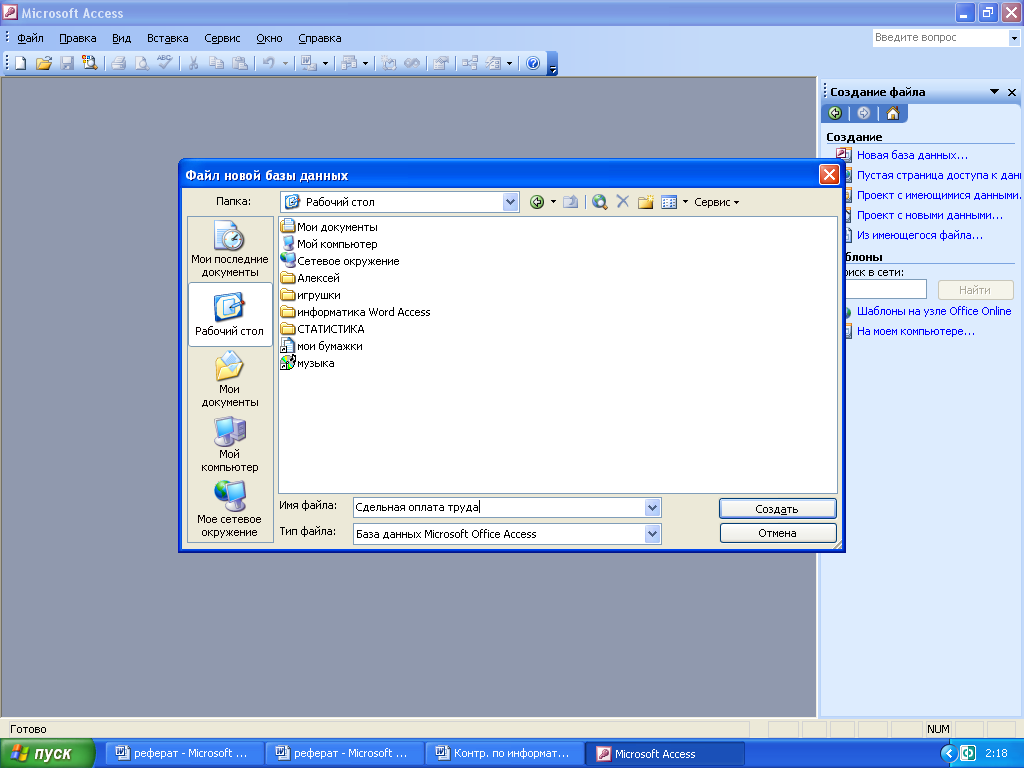
Task: Close the Создание файла task pane
Action: point(1012,92)
